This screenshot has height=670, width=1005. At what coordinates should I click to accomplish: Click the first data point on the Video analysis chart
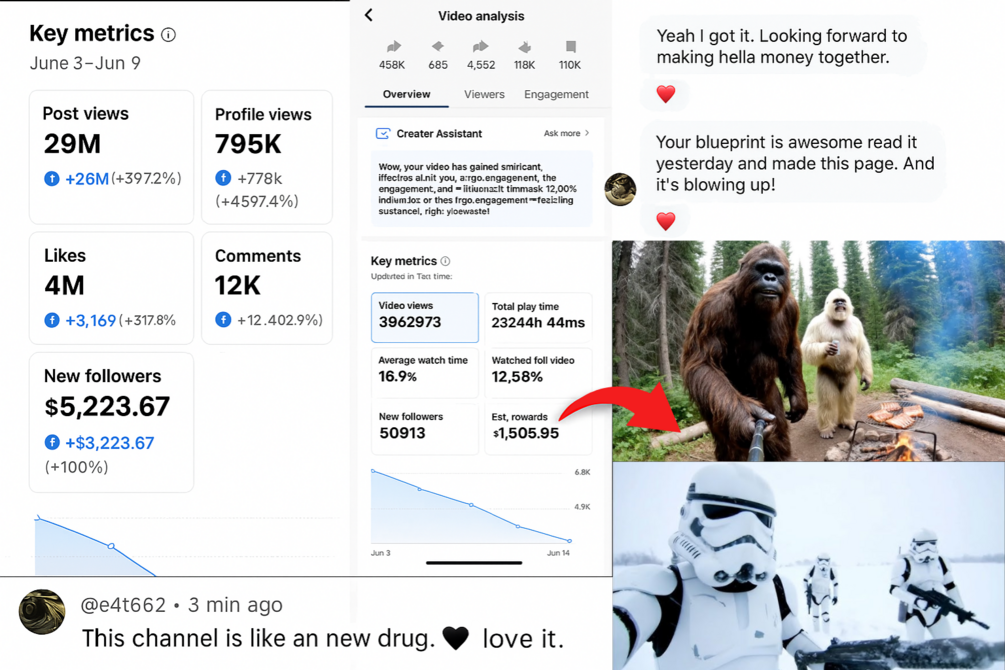click(373, 471)
